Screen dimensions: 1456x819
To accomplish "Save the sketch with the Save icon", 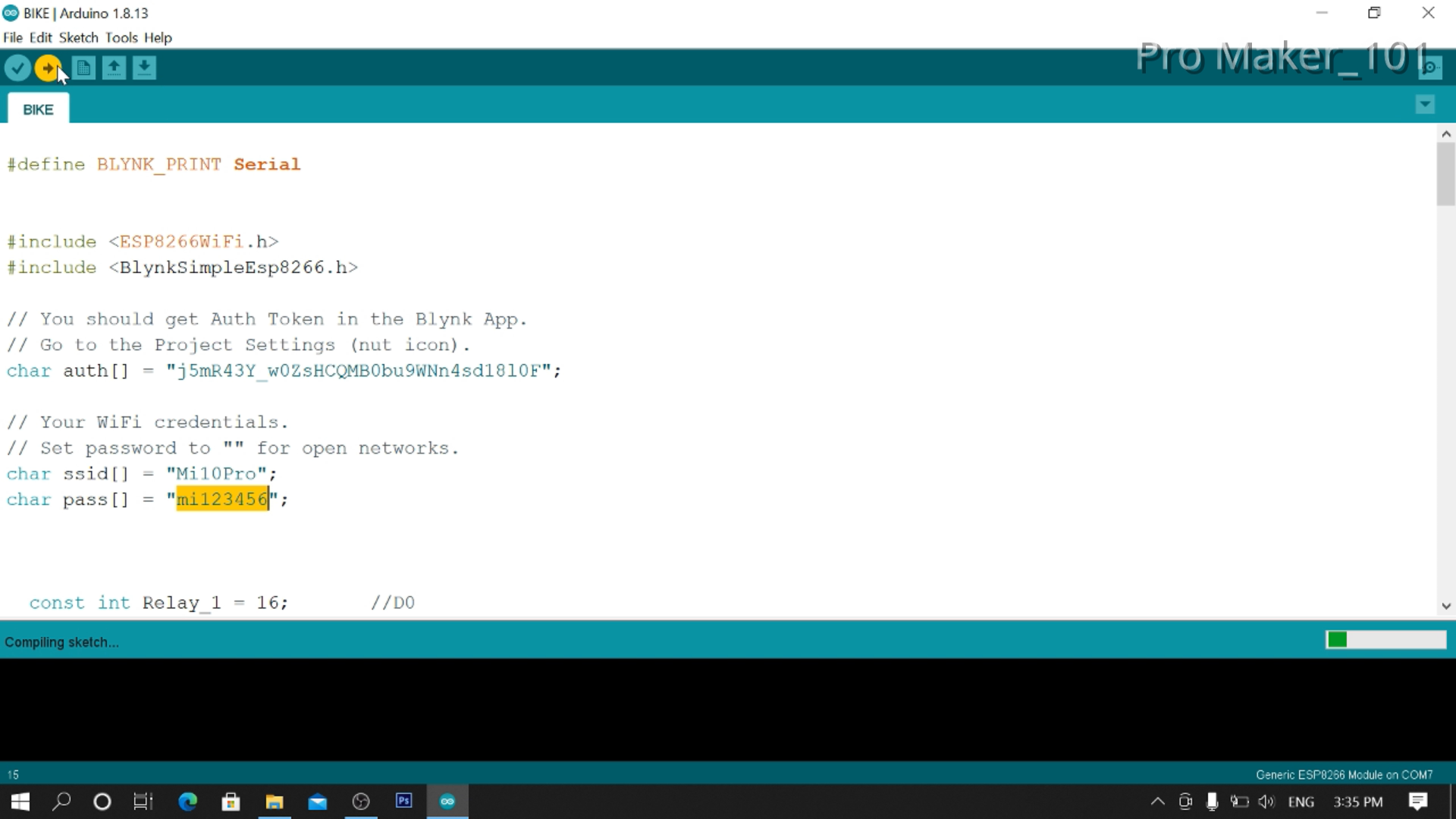I will pyautogui.click(x=144, y=67).
